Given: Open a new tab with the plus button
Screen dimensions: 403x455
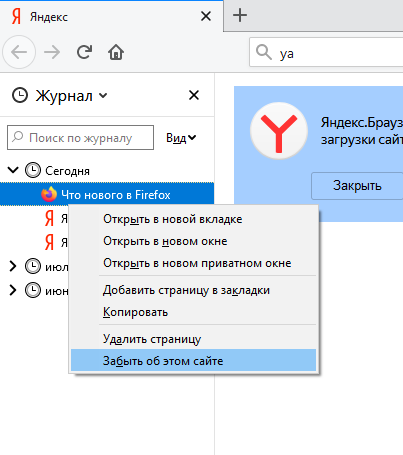Looking at the screenshot, I should (x=240, y=15).
